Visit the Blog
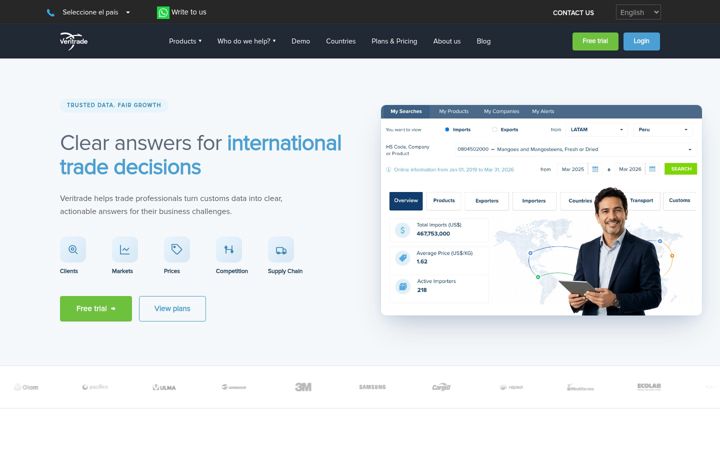This screenshot has height=450, width=720. tap(484, 41)
